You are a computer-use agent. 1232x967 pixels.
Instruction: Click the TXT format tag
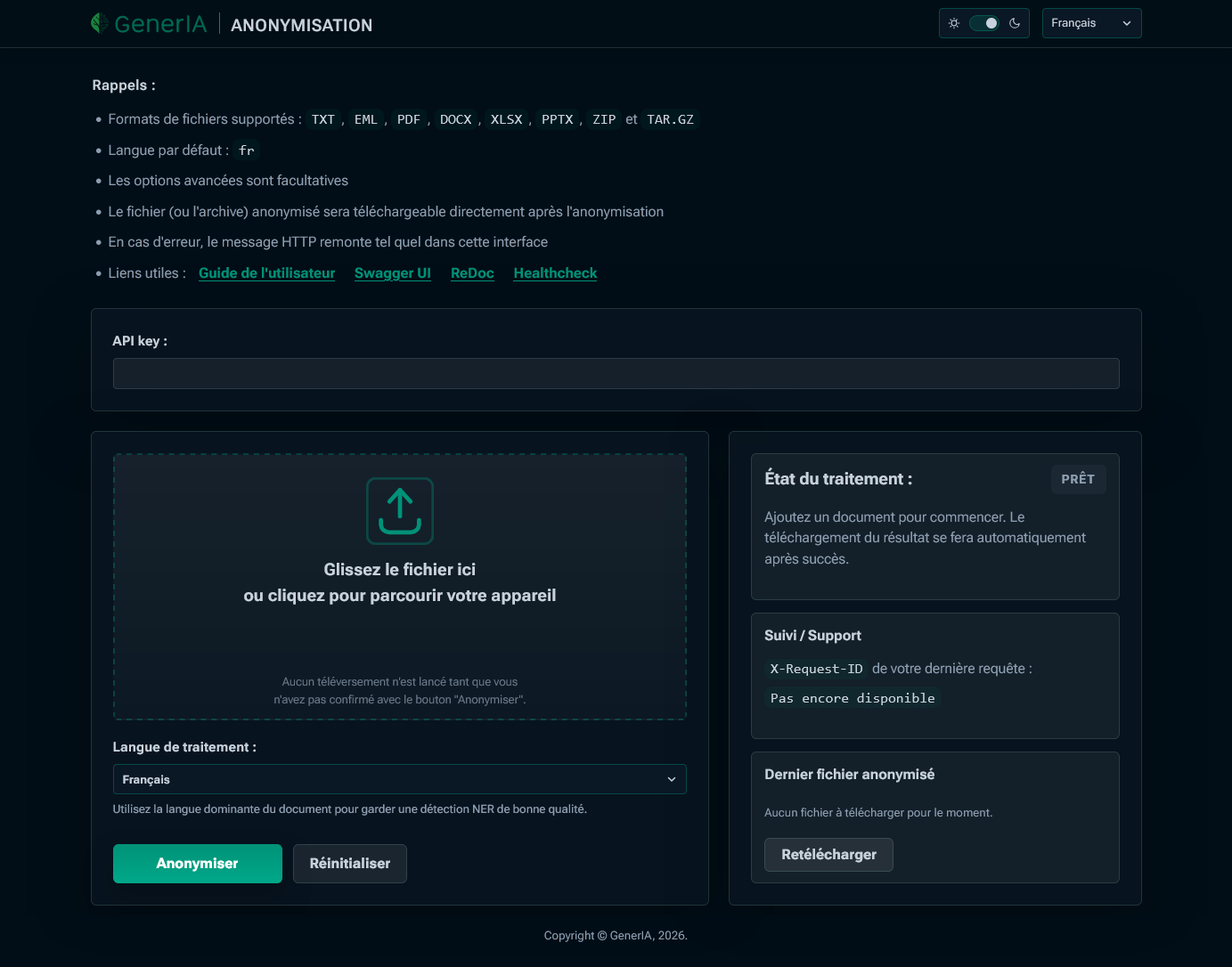323,119
